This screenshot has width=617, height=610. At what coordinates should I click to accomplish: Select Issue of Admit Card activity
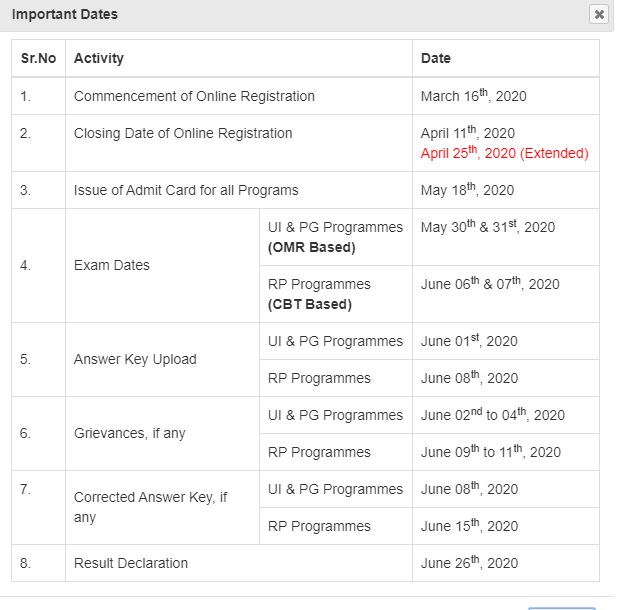pyautogui.click(x=186, y=190)
